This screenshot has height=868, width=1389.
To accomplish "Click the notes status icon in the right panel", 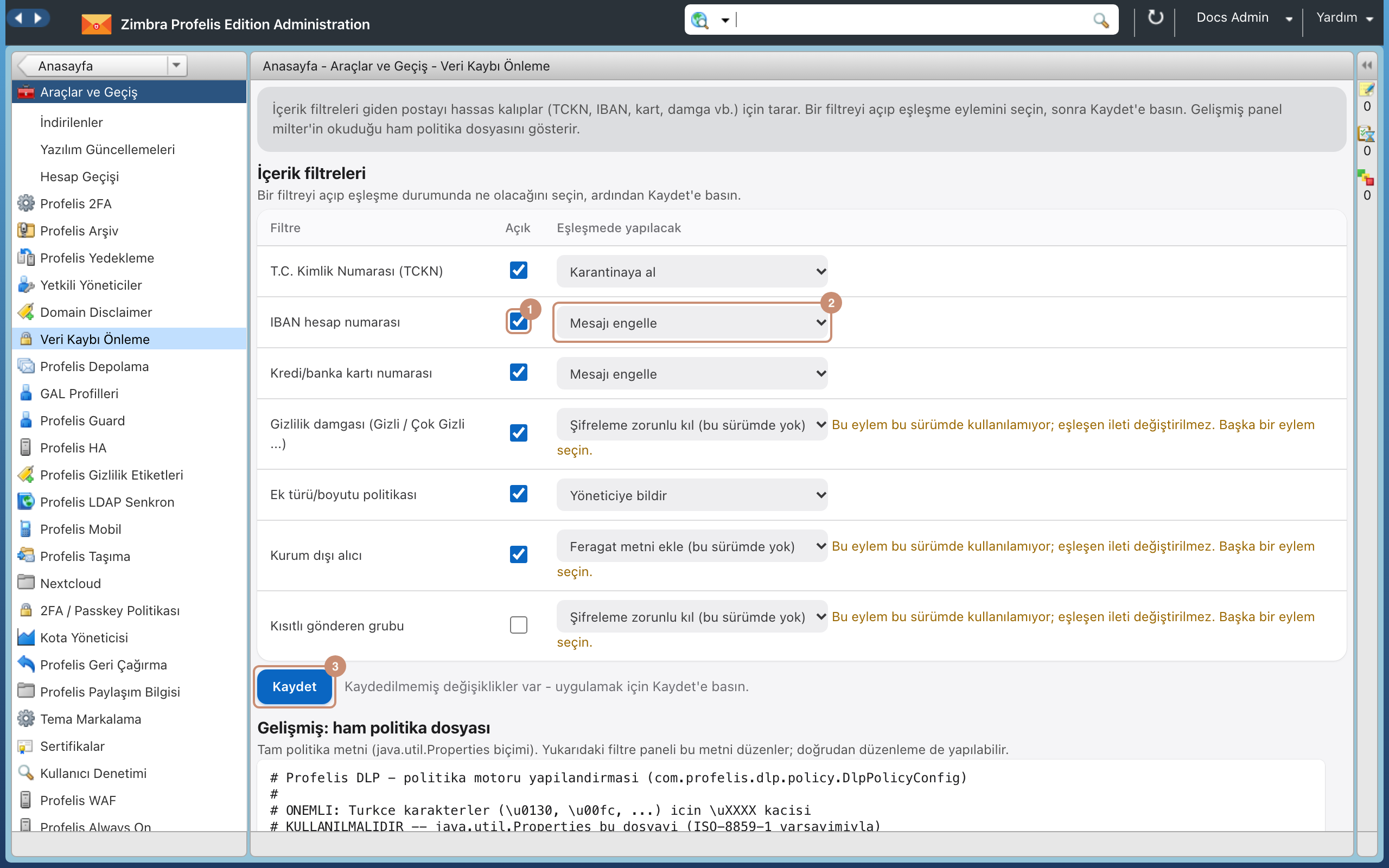I will coord(1367,90).
